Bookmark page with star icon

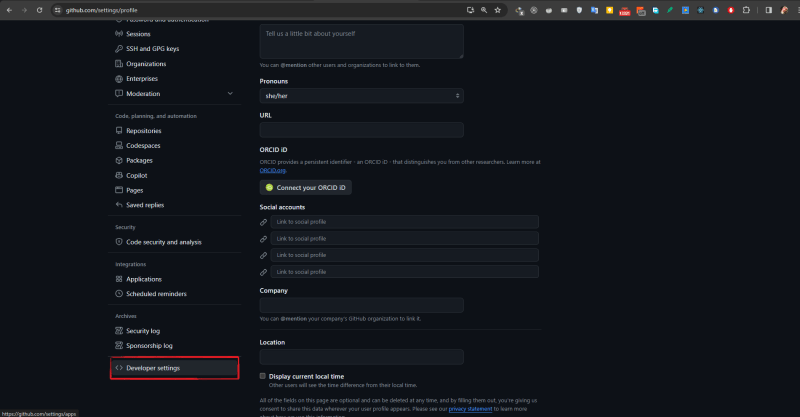point(497,10)
